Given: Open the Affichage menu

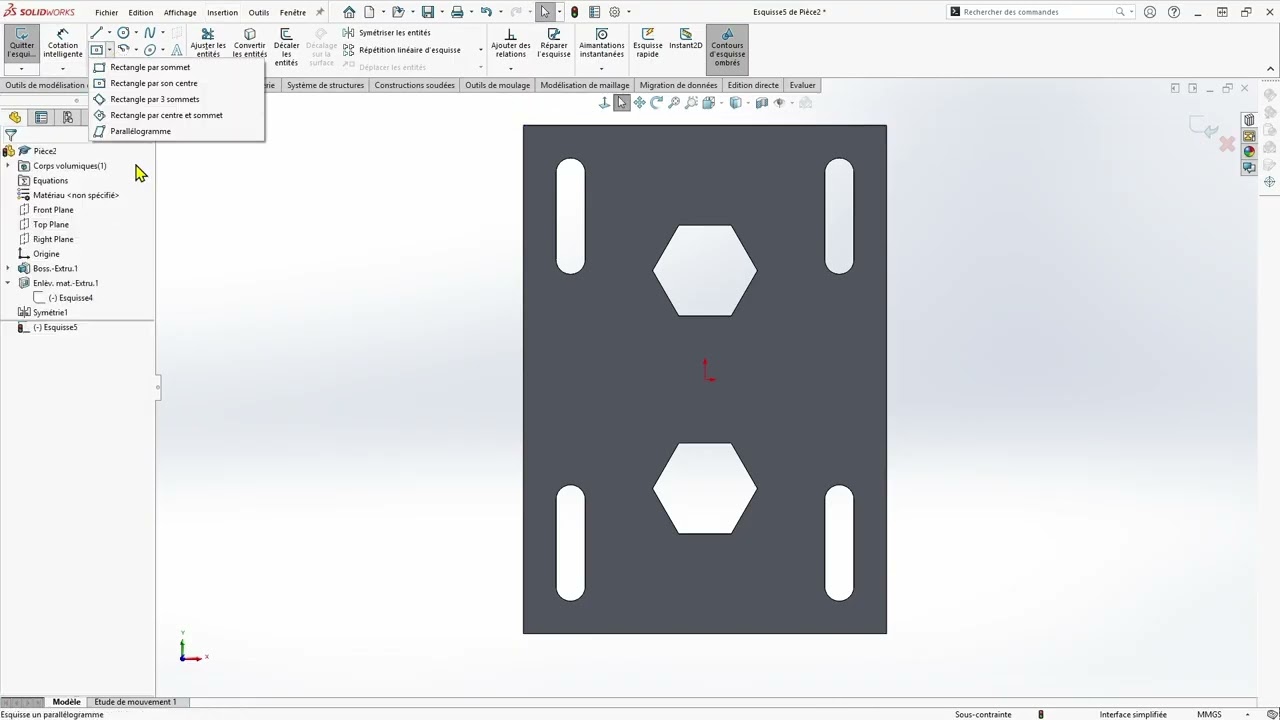Looking at the screenshot, I should click(180, 12).
